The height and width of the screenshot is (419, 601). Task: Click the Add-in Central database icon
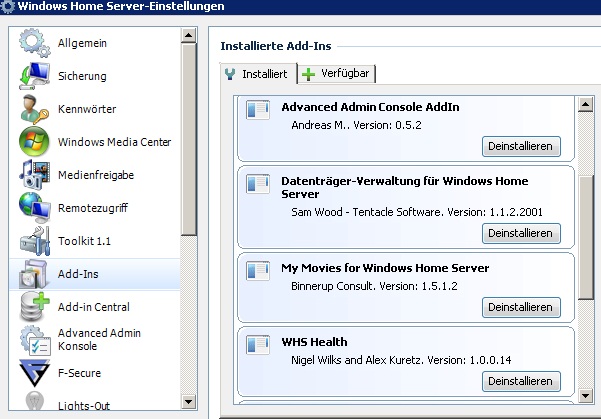[x=34, y=307]
